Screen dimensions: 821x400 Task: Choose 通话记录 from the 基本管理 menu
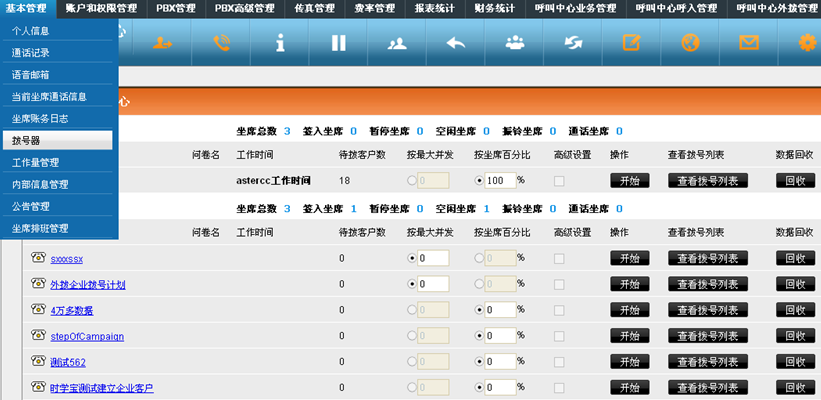pos(30,53)
